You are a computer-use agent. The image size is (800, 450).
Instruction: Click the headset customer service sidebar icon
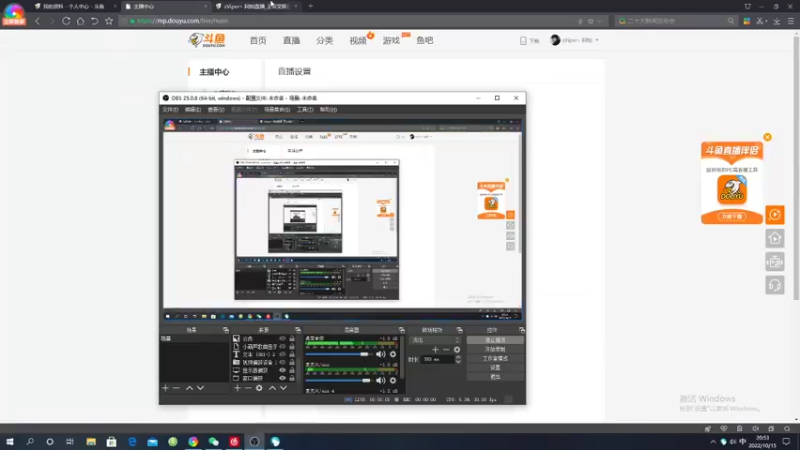pyautogui.click(x=775, y=285)
